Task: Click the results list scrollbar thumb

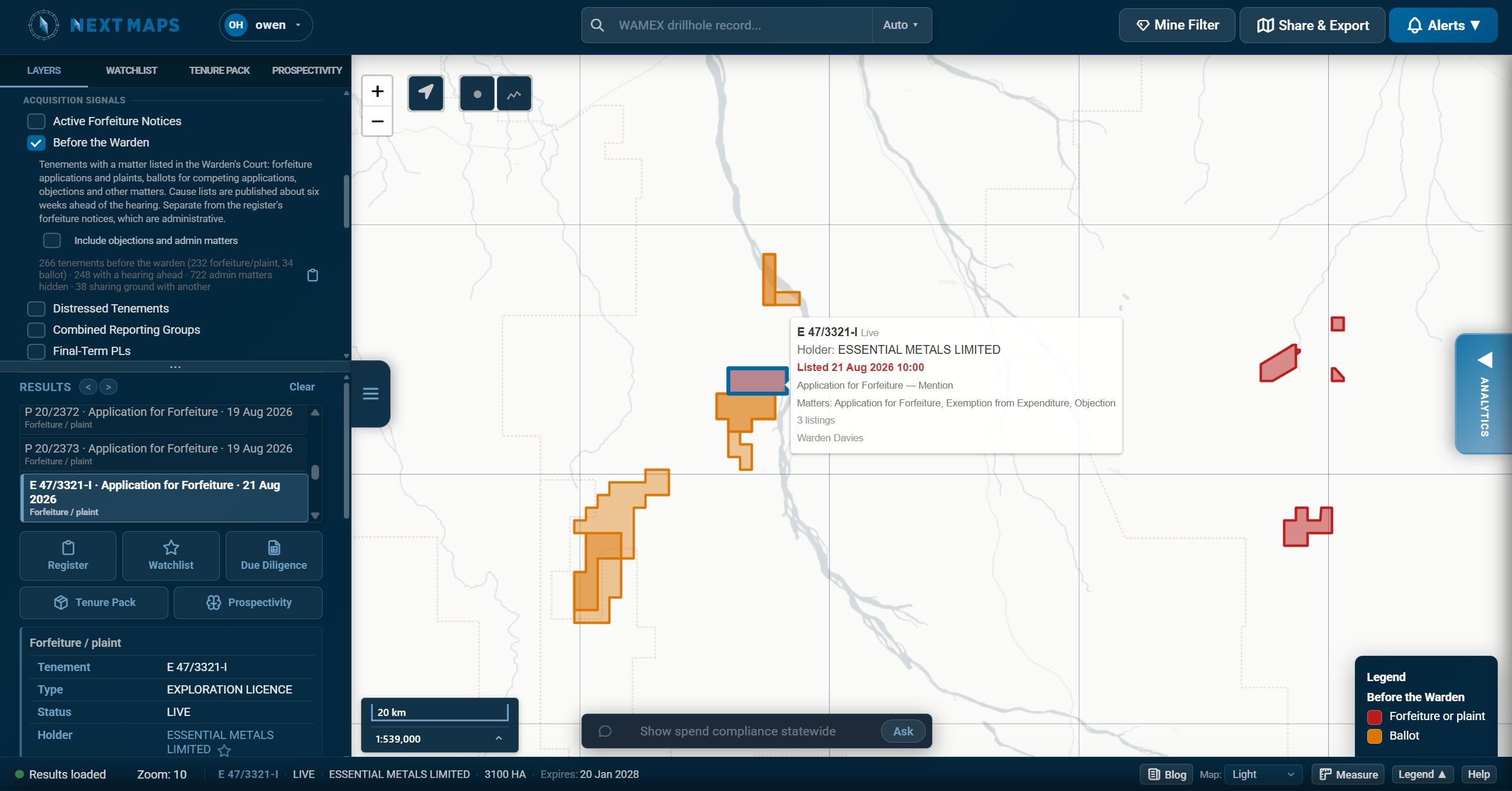Action: coord(316,472)
